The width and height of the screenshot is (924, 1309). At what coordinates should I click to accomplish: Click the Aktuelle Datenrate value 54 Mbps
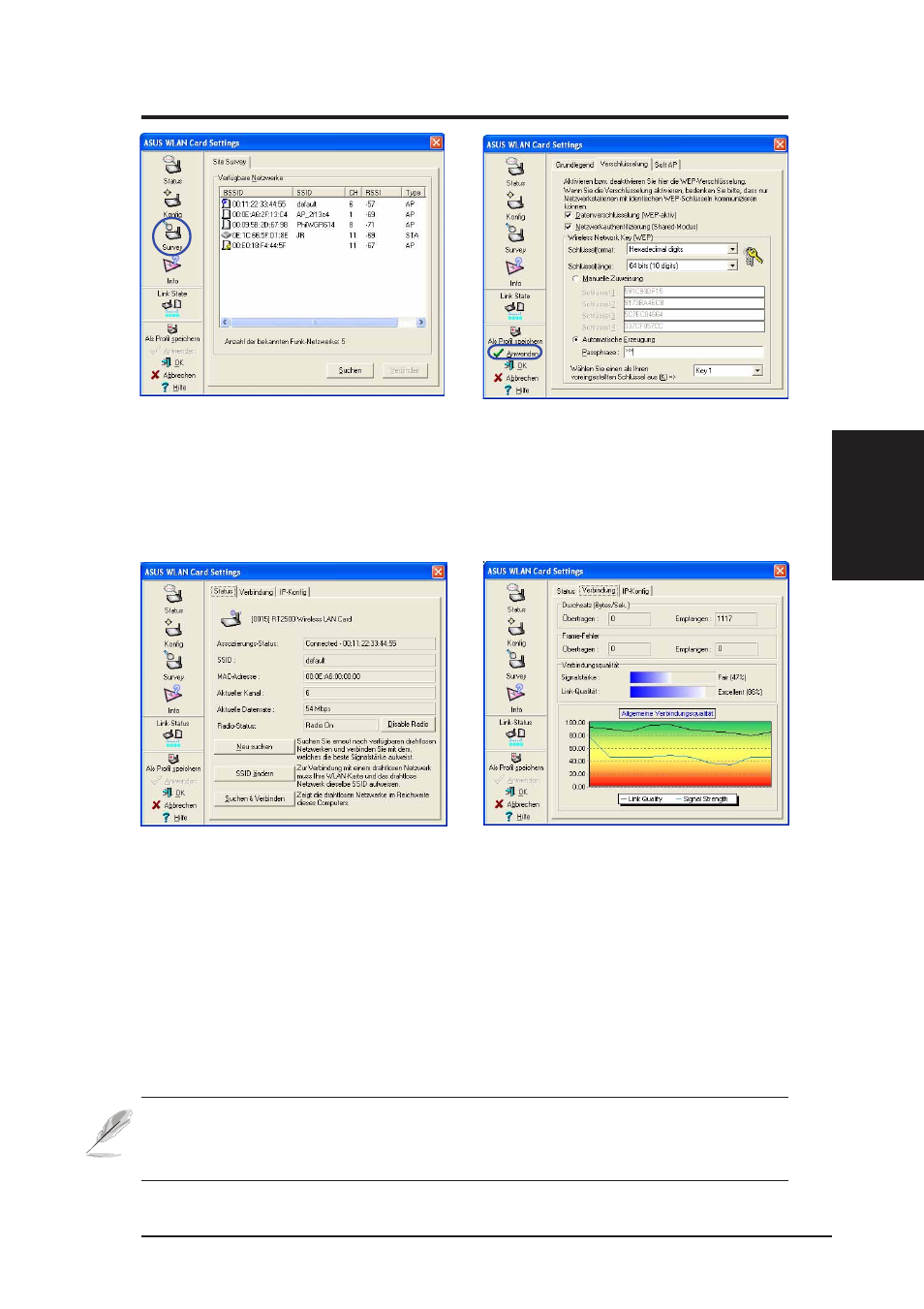point(369,709)
